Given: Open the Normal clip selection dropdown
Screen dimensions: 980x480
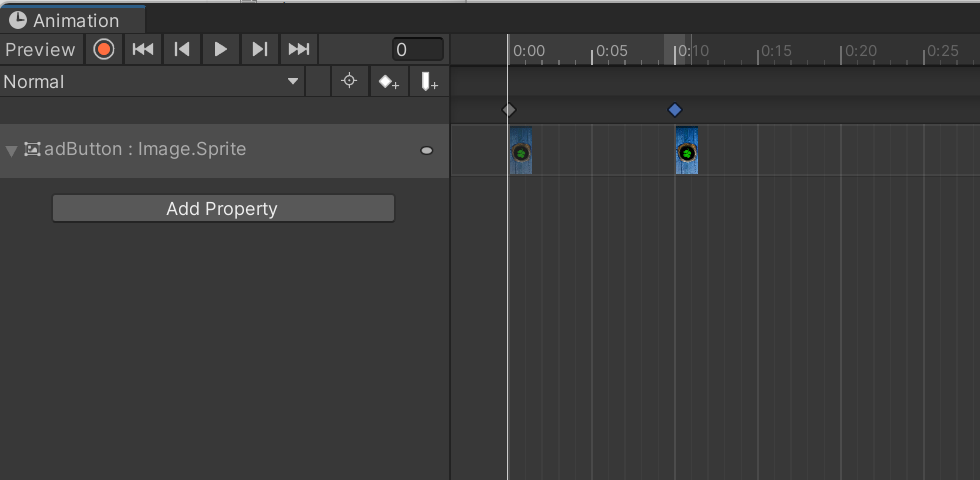Looking at the screenshot, I should click(152, 82).
